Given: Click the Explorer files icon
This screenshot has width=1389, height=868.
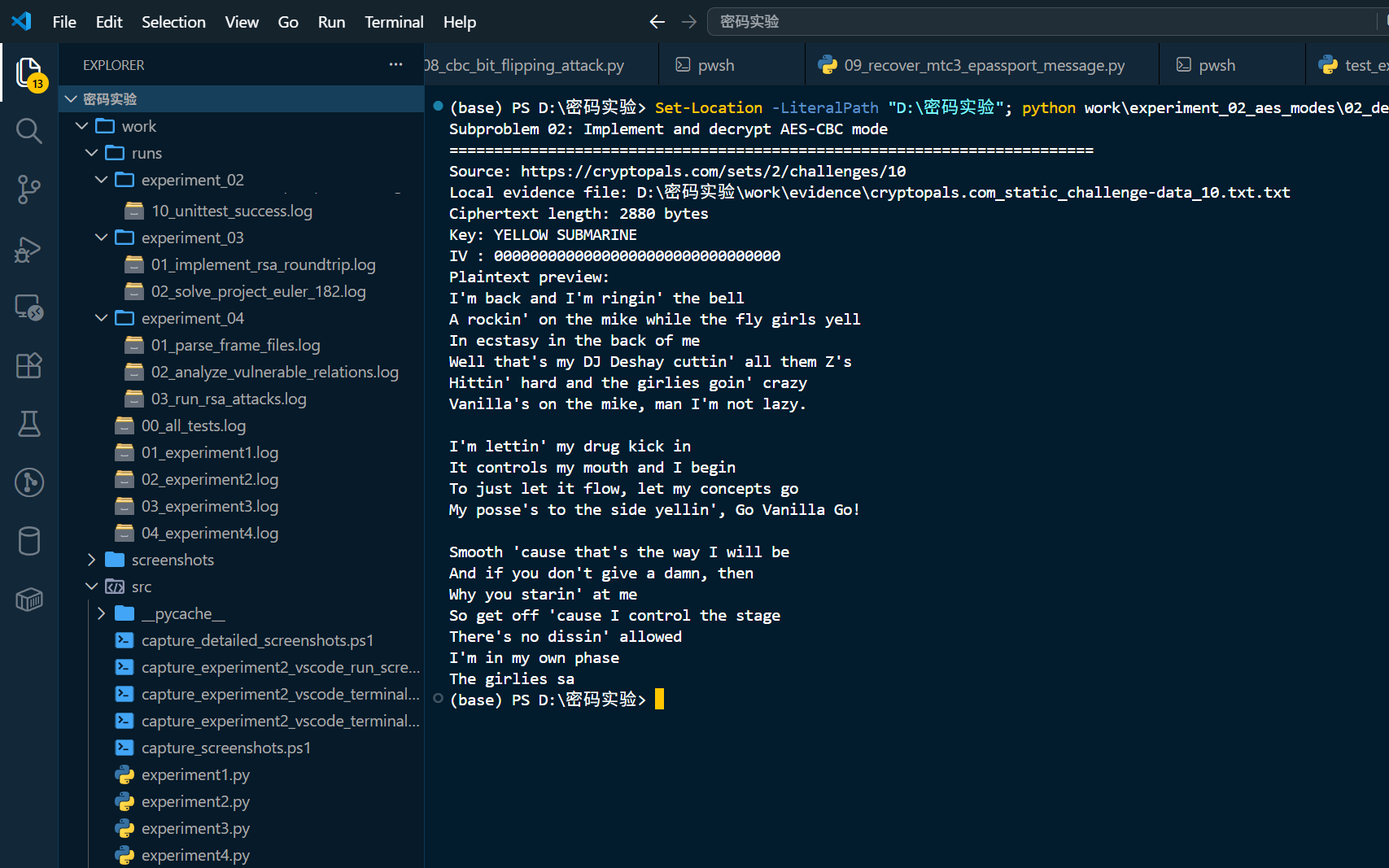Looking at the screenshot, I should click(29, 73).
